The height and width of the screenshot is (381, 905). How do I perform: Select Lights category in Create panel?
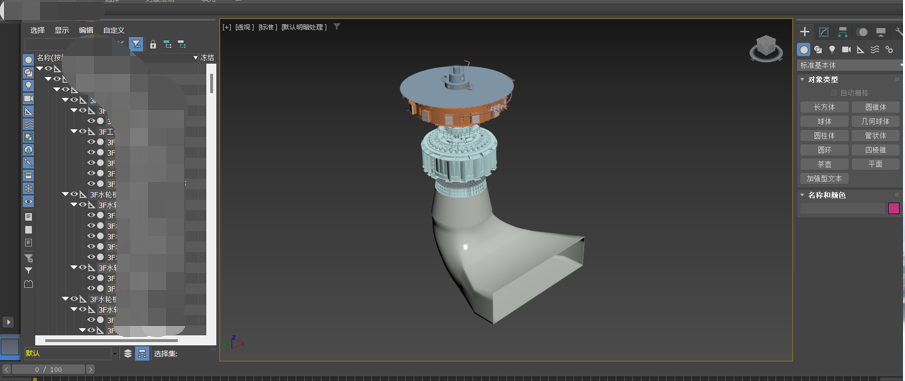832,50
